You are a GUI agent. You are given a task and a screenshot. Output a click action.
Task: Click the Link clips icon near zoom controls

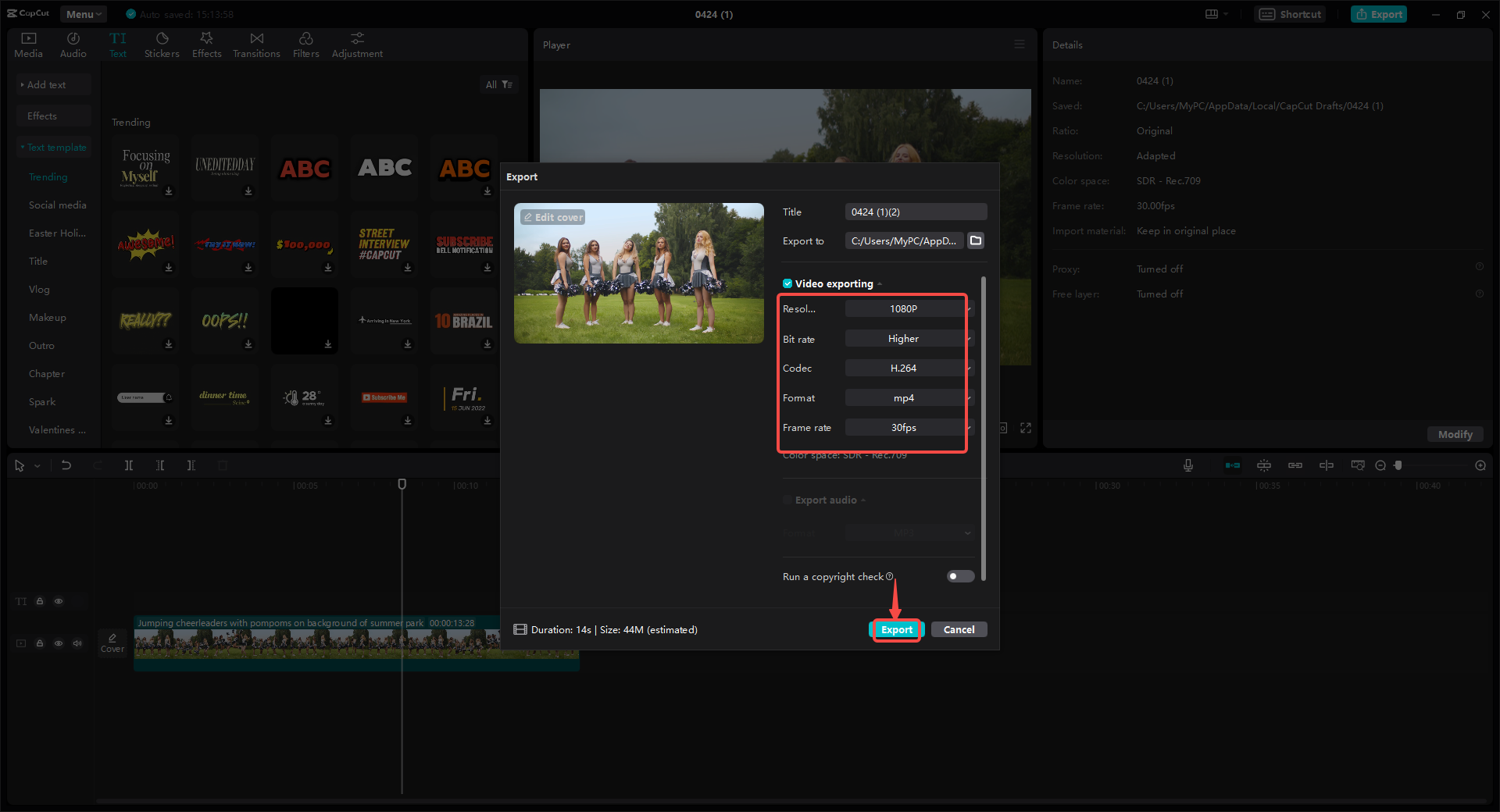coord(1295,465)
